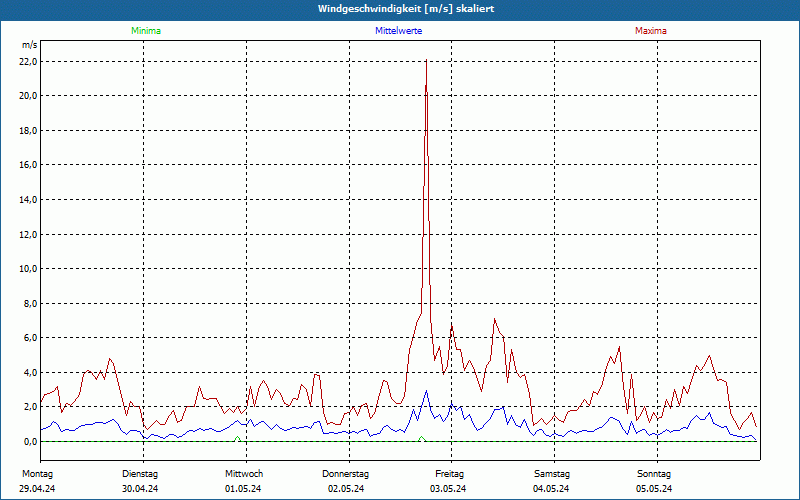
Task: Click the date 01.05.24
Action: [x=243, y=489]
